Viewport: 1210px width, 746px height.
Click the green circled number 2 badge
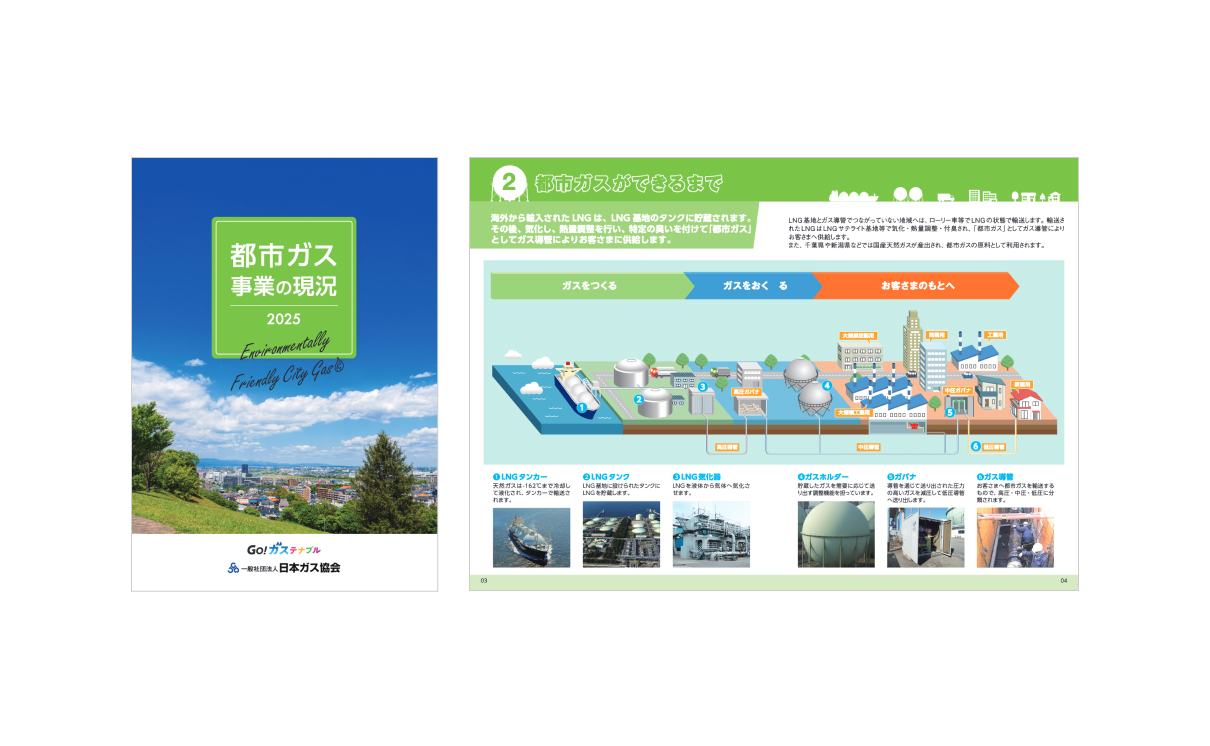tap(509, 182)
